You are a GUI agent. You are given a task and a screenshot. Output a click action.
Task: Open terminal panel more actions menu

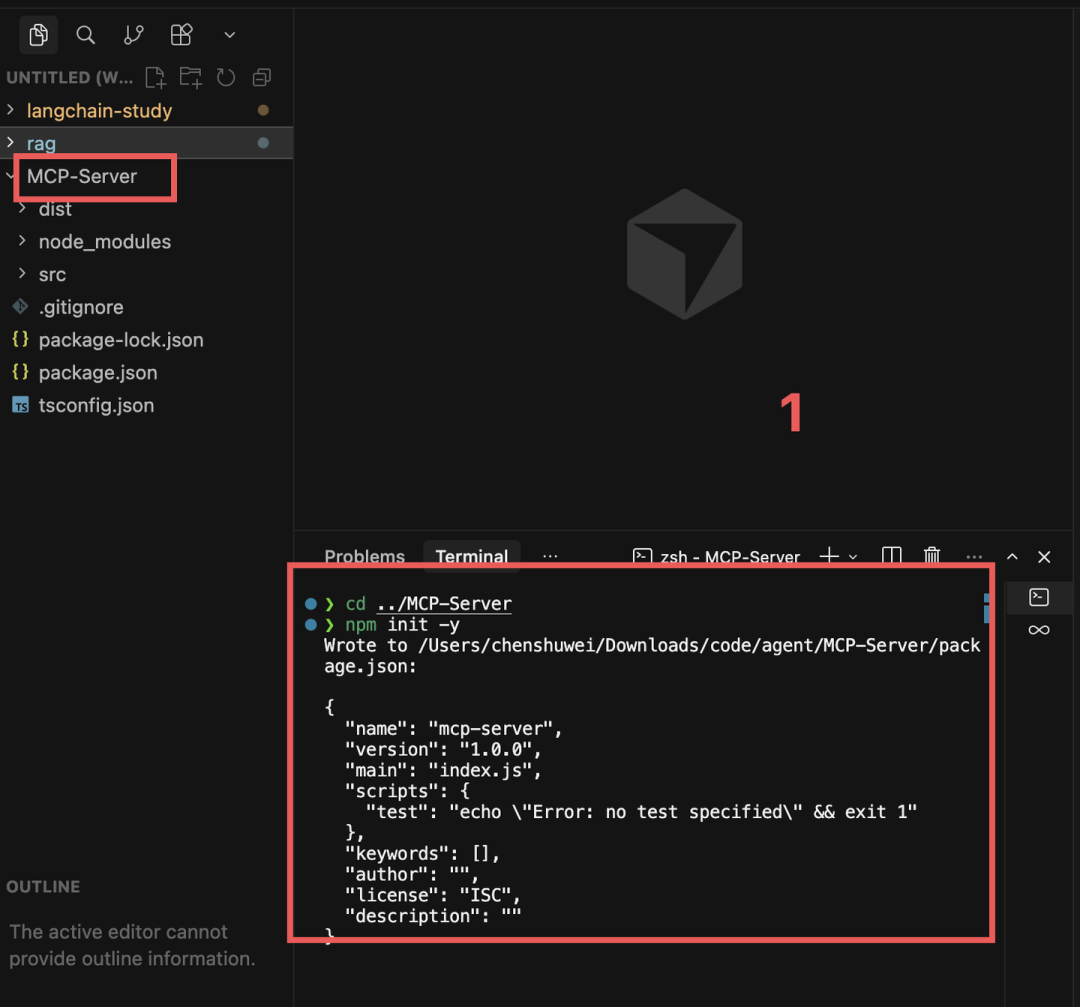pyautogui.click(x=974, y=557)
